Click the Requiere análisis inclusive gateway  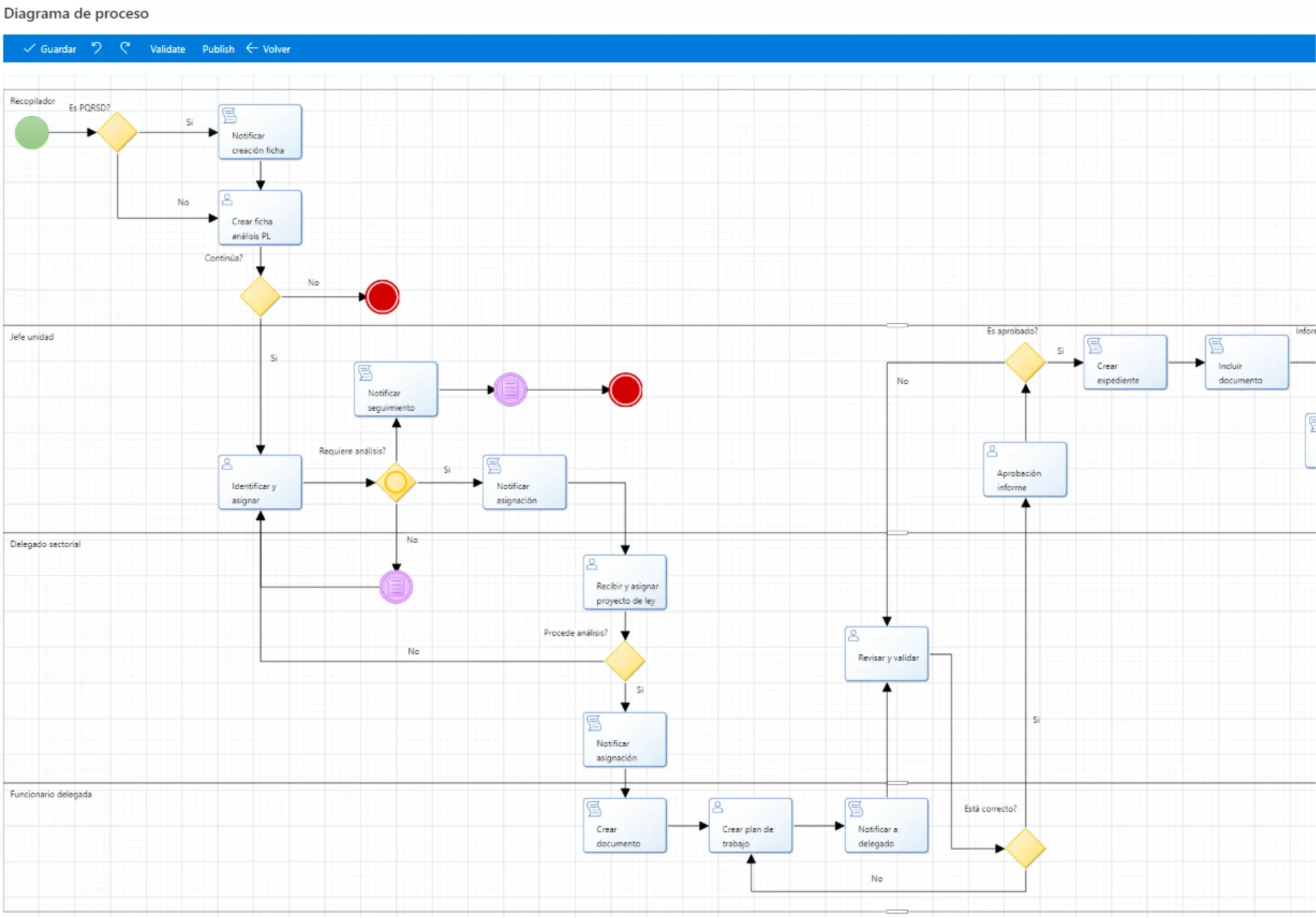point(395,483)
